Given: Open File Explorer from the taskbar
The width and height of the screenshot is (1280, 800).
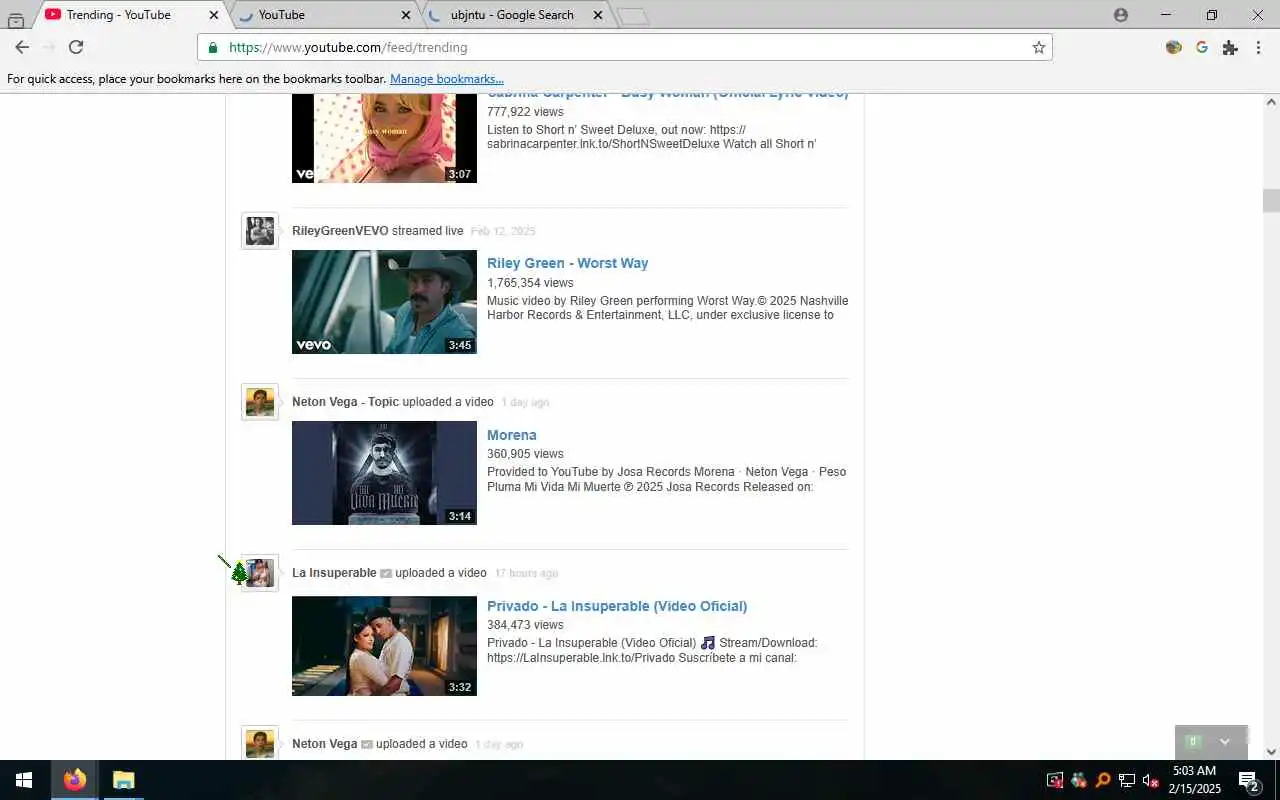Looking at the screenshot, I should point(123,780).
